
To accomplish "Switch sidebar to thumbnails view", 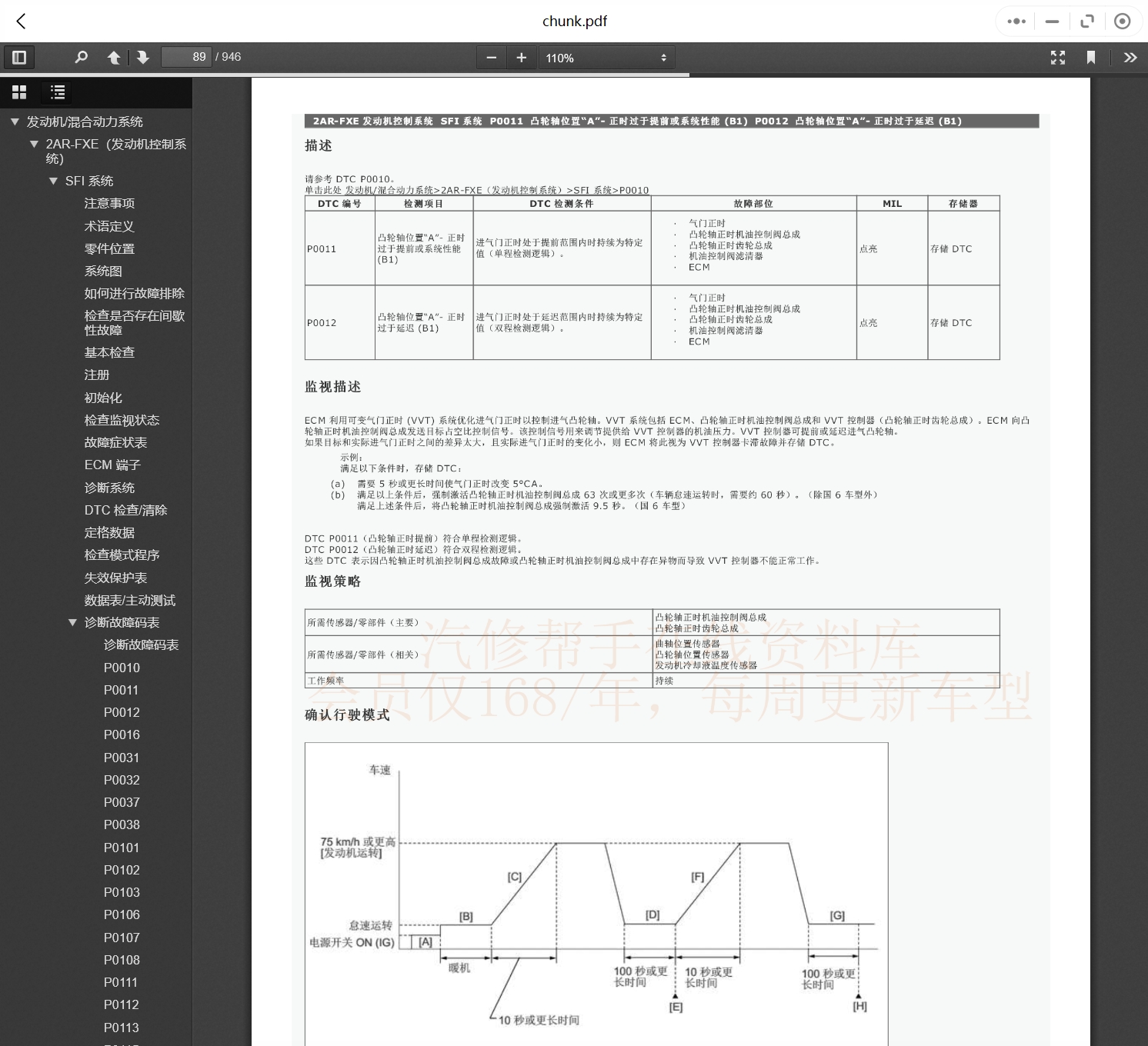I will pos(19,92).
